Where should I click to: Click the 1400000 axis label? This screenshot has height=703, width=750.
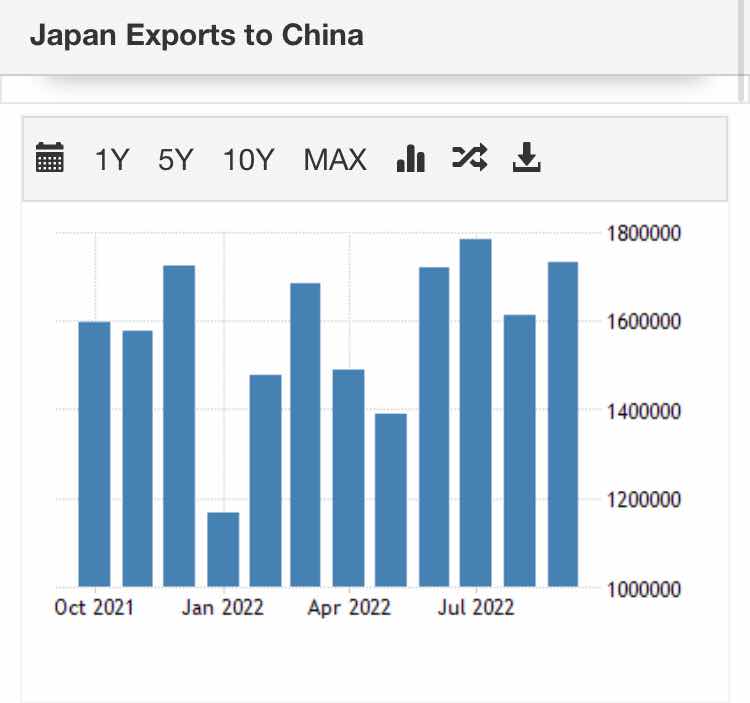coord(644,412)
